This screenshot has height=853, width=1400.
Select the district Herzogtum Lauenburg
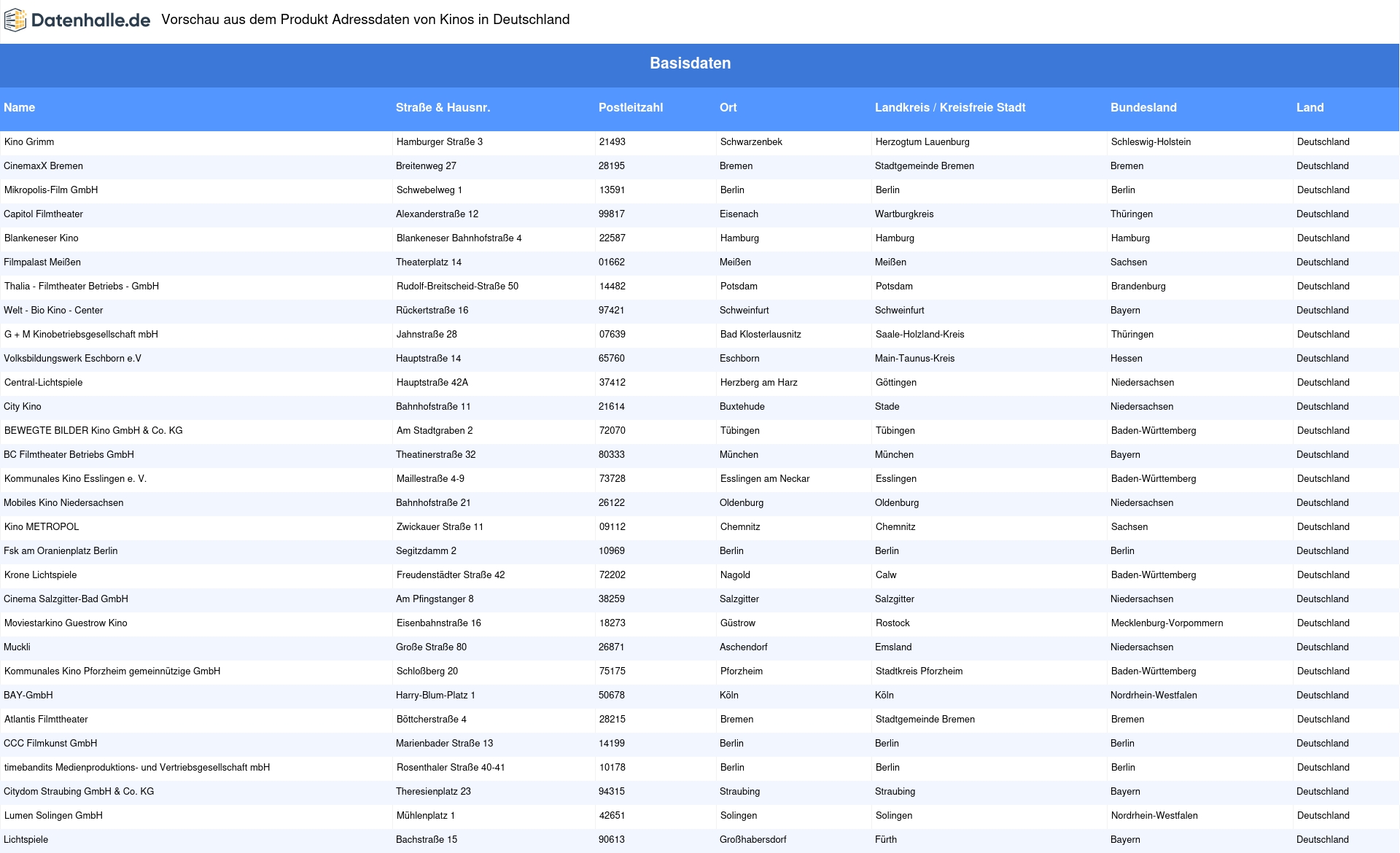click(x=922, y=142)
